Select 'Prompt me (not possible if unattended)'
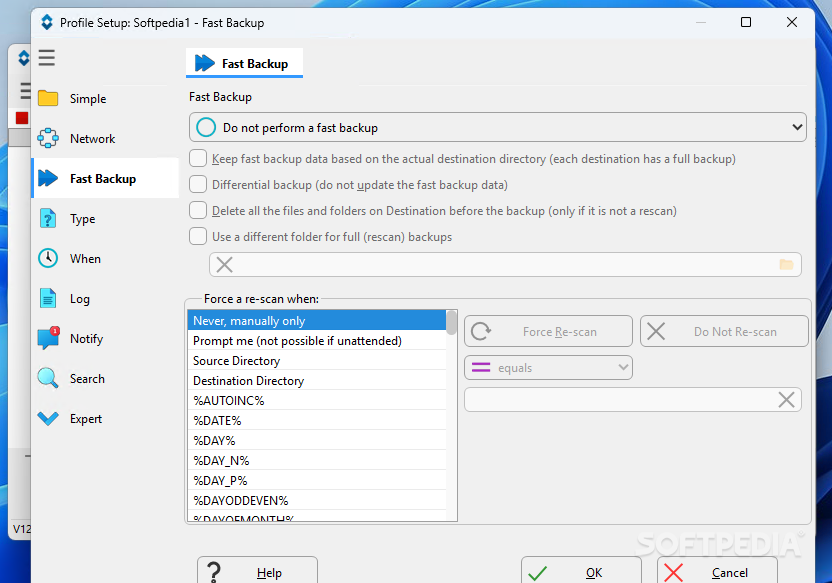 [317, 341]
